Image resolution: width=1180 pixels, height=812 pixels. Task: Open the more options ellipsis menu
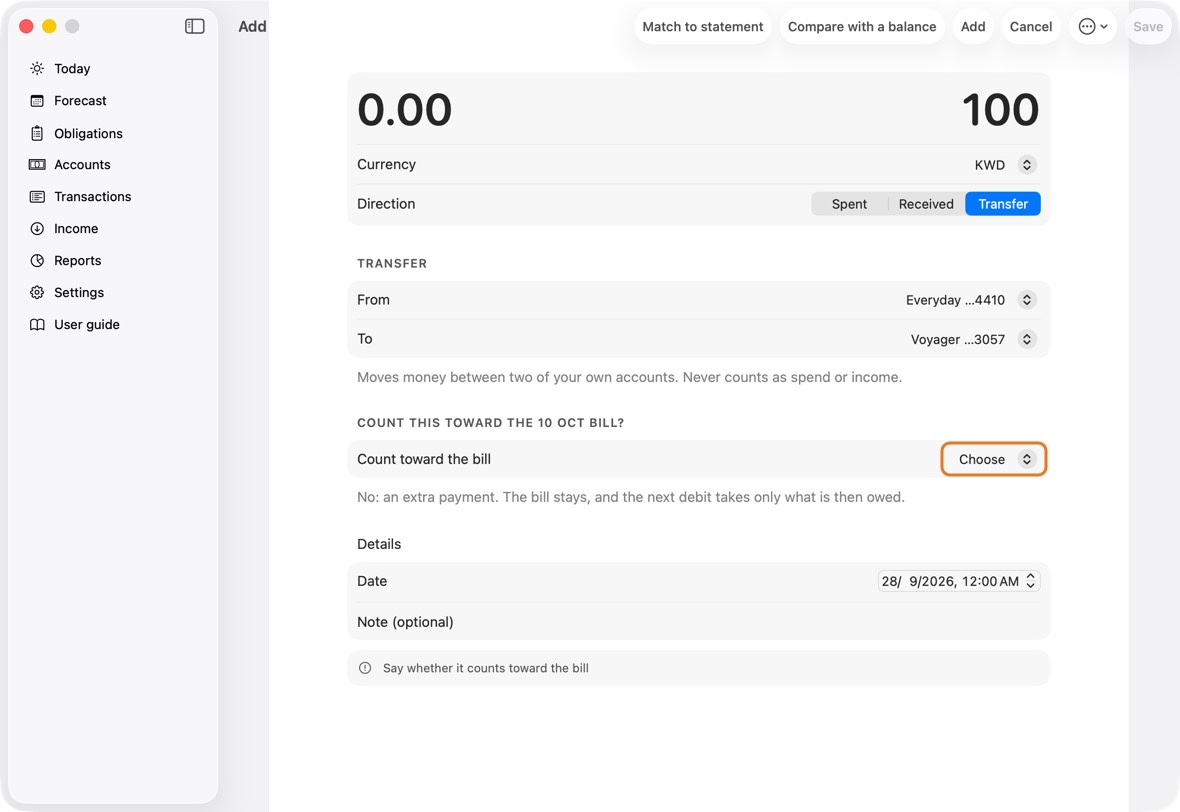point(1093,26)
